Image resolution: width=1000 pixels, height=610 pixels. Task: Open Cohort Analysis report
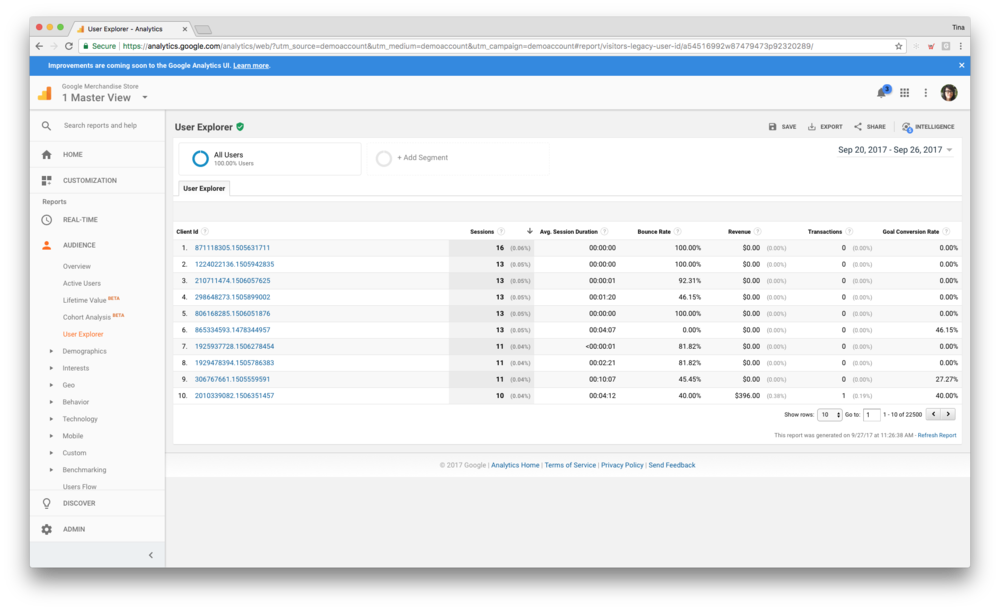click(x=87, y=317)
